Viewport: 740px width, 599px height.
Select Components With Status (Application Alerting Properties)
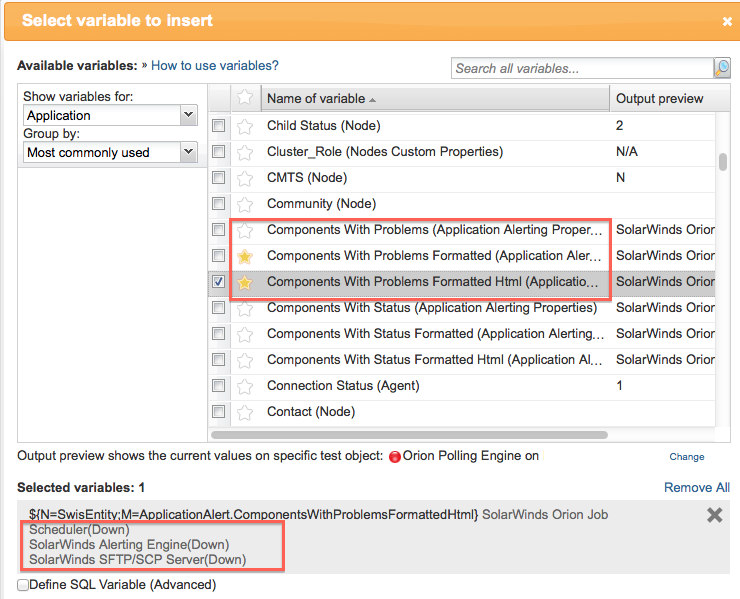pyautogui.click(x=432, y=307)
